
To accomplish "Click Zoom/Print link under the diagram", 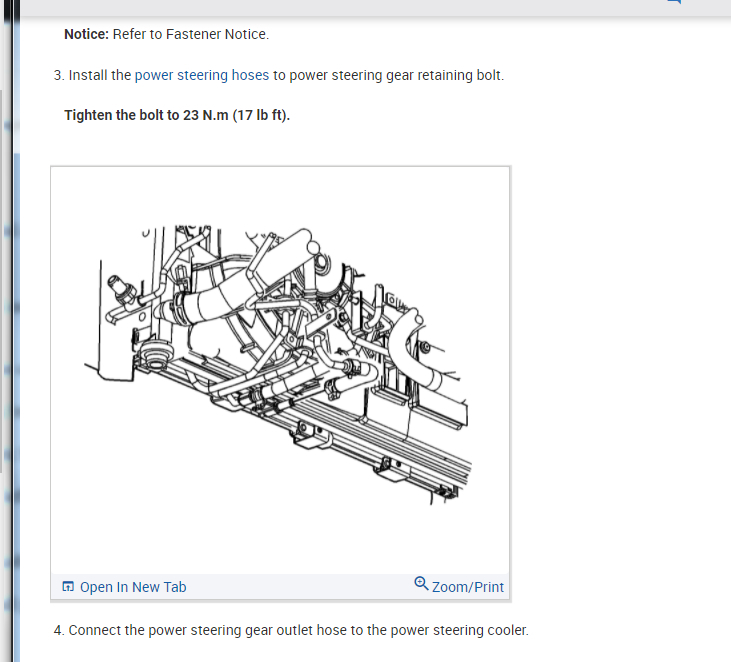I will pos(468,587).
